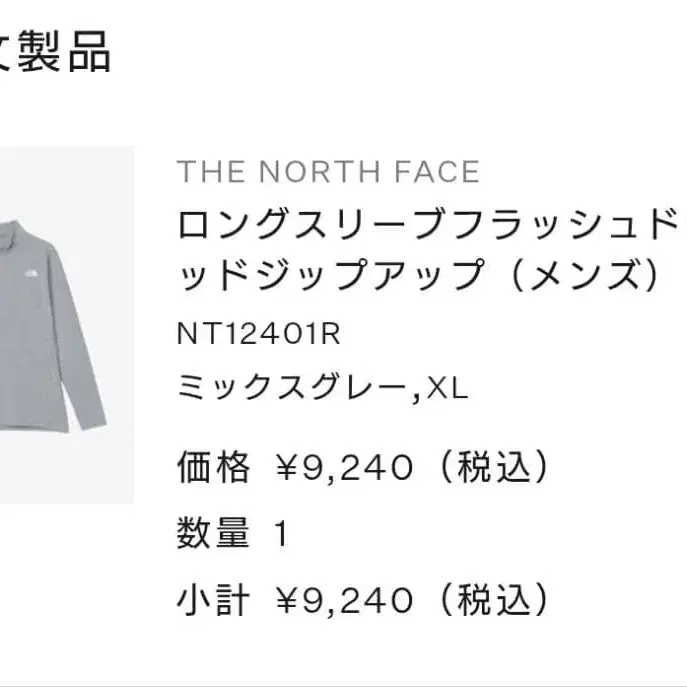This screenshot has width=687, height=687.
Task: Open the ロングスリーブフラッシュド product title link
Action: tap(427, 224)
